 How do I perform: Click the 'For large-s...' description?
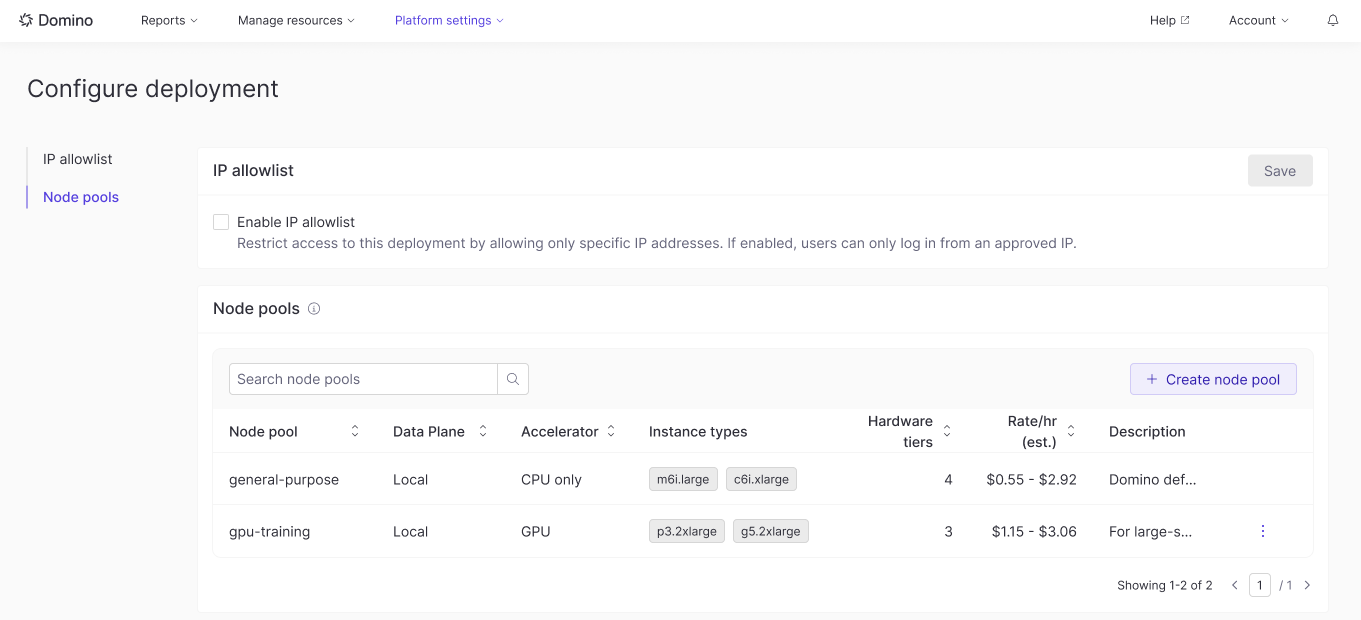click(x=1150, y=531)
